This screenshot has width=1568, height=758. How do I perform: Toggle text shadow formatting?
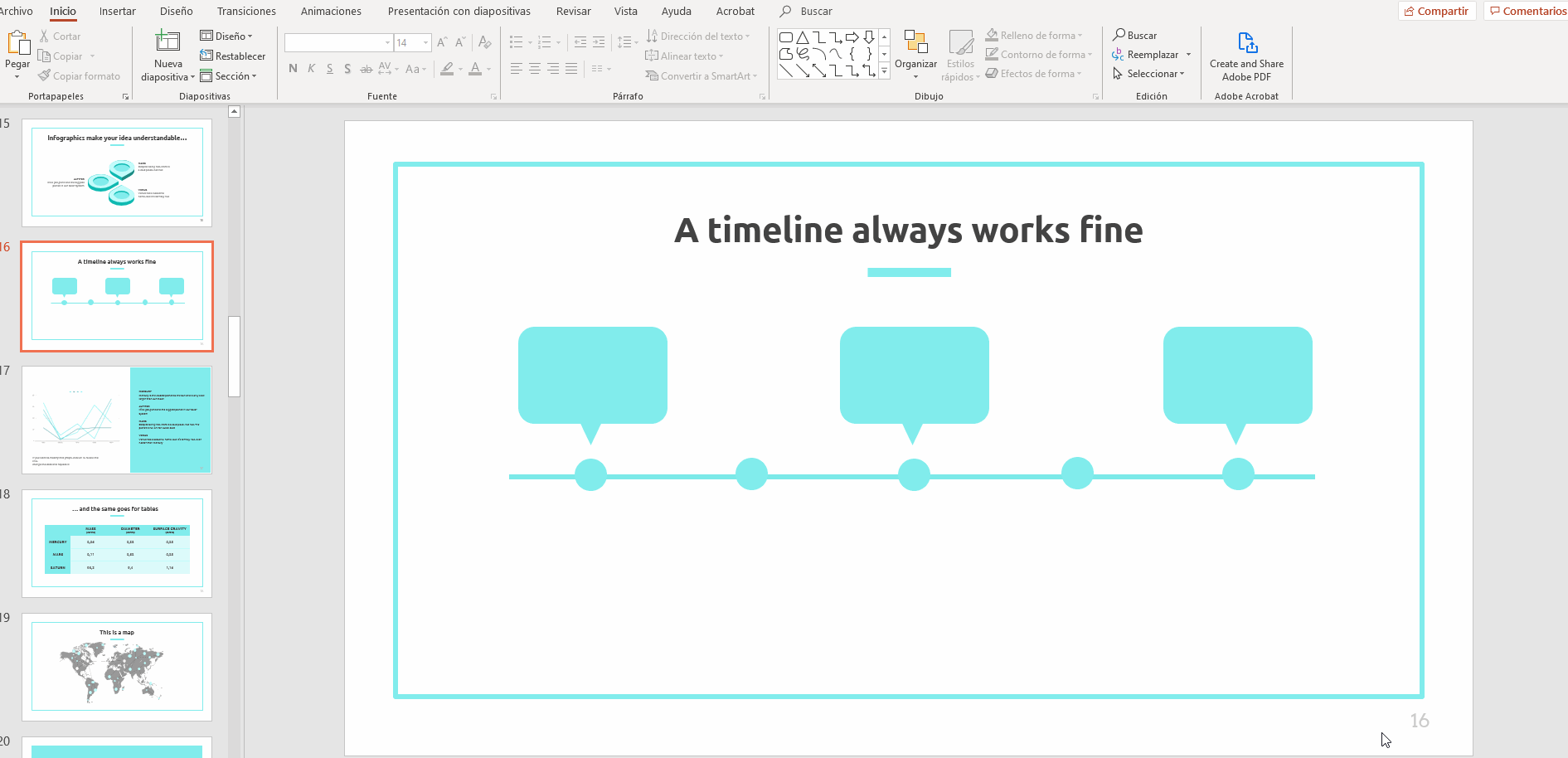pyautogui.click(x=347, y=69)
